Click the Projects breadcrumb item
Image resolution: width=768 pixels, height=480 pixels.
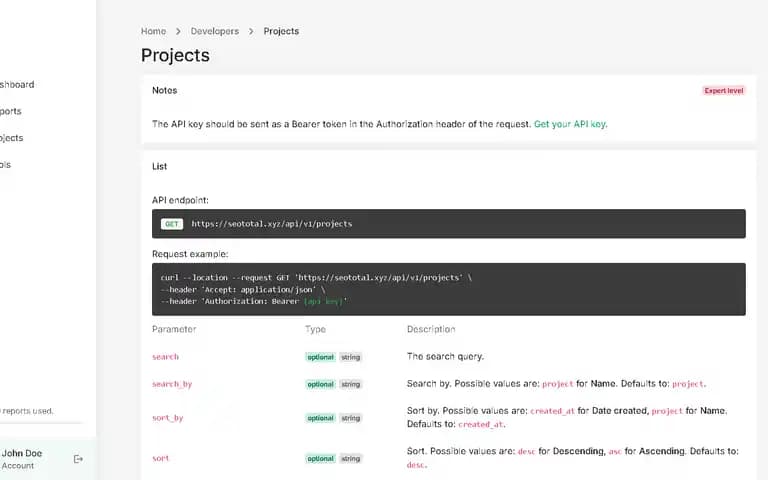(281, 31)
